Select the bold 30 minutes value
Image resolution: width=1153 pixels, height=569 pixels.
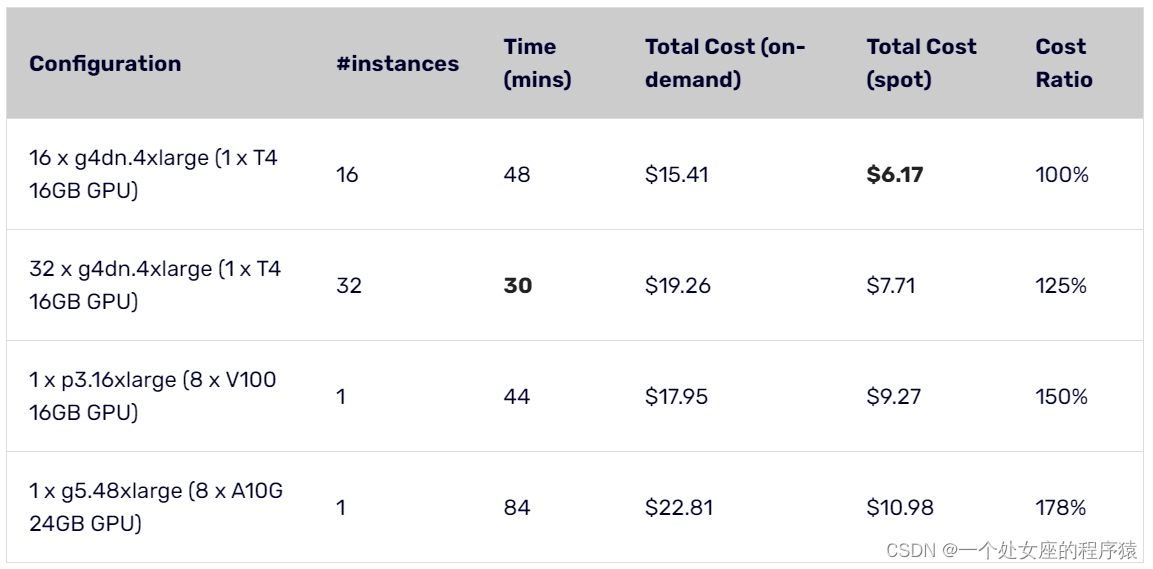(x=518, y=285)
